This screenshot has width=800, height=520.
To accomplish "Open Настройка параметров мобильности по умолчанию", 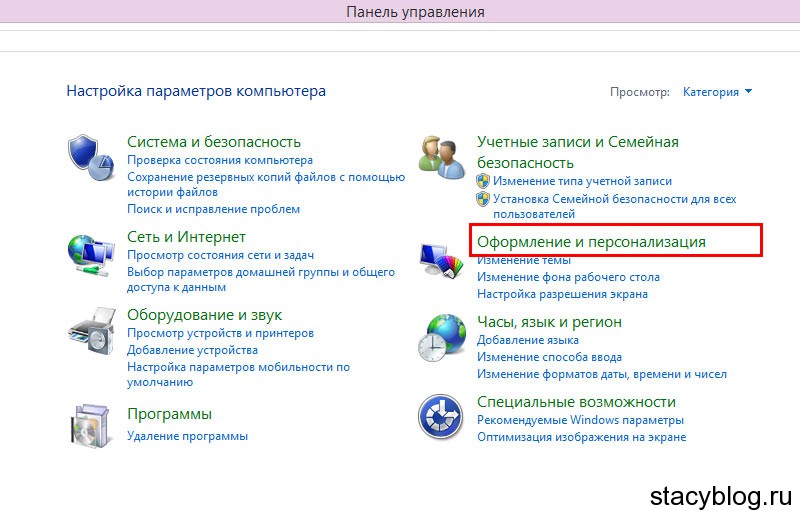I will click(238, 374).
